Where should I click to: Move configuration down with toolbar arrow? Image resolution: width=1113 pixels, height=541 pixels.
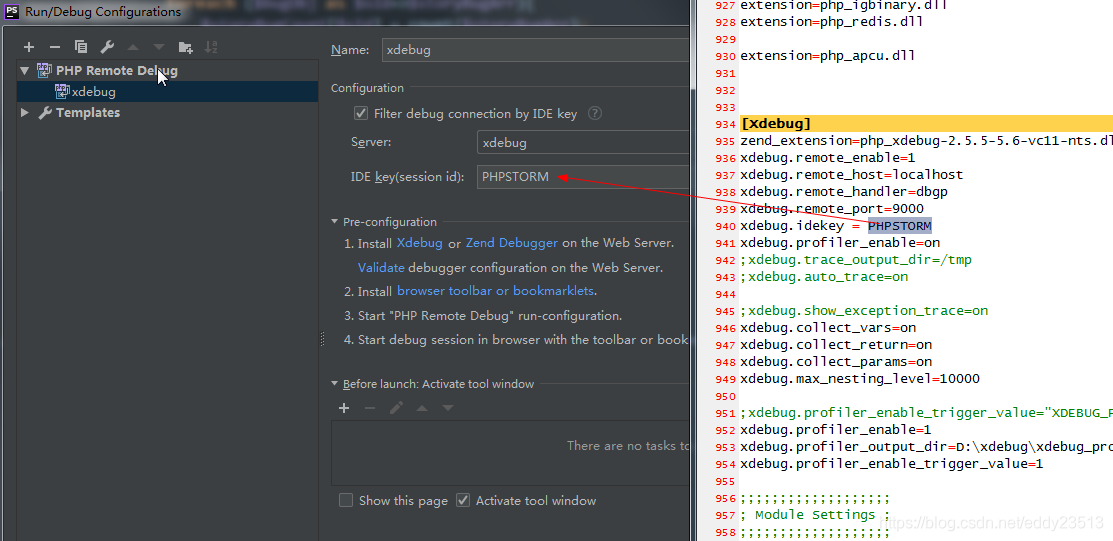(159, 48)
